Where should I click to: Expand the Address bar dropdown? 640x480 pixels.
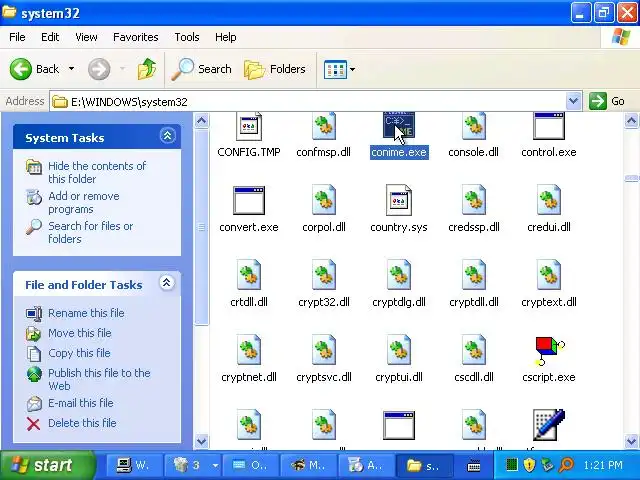(573, 101)
